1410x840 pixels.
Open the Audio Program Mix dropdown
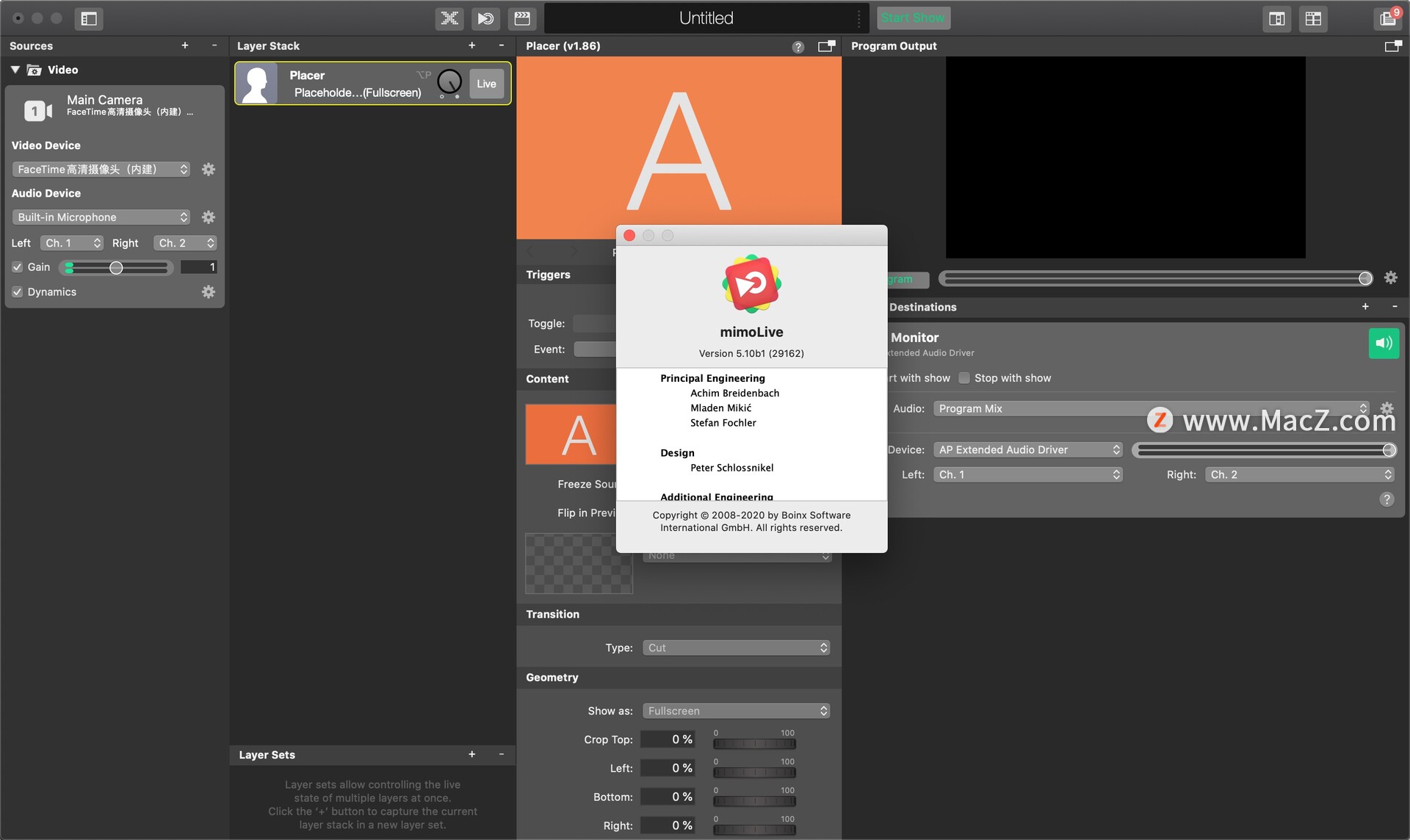point(1151,408)
